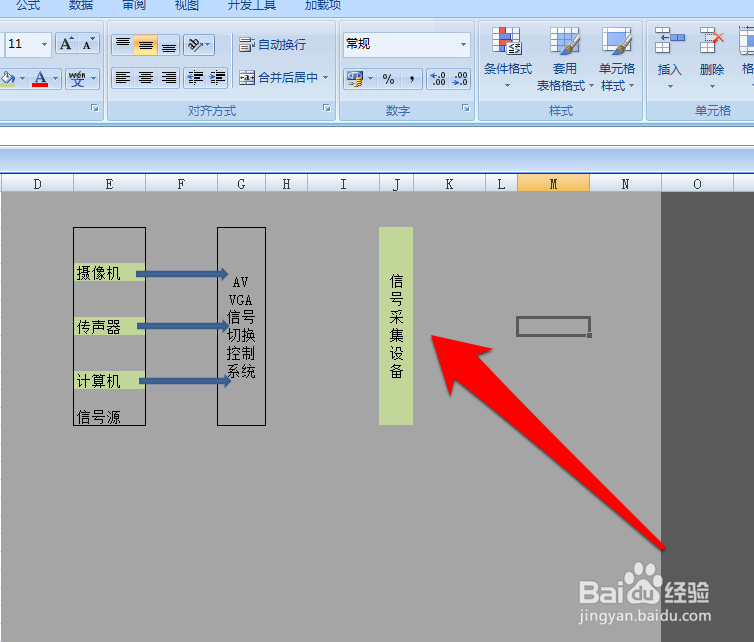Open the font group dialog launcher

(x=95, y=108)
